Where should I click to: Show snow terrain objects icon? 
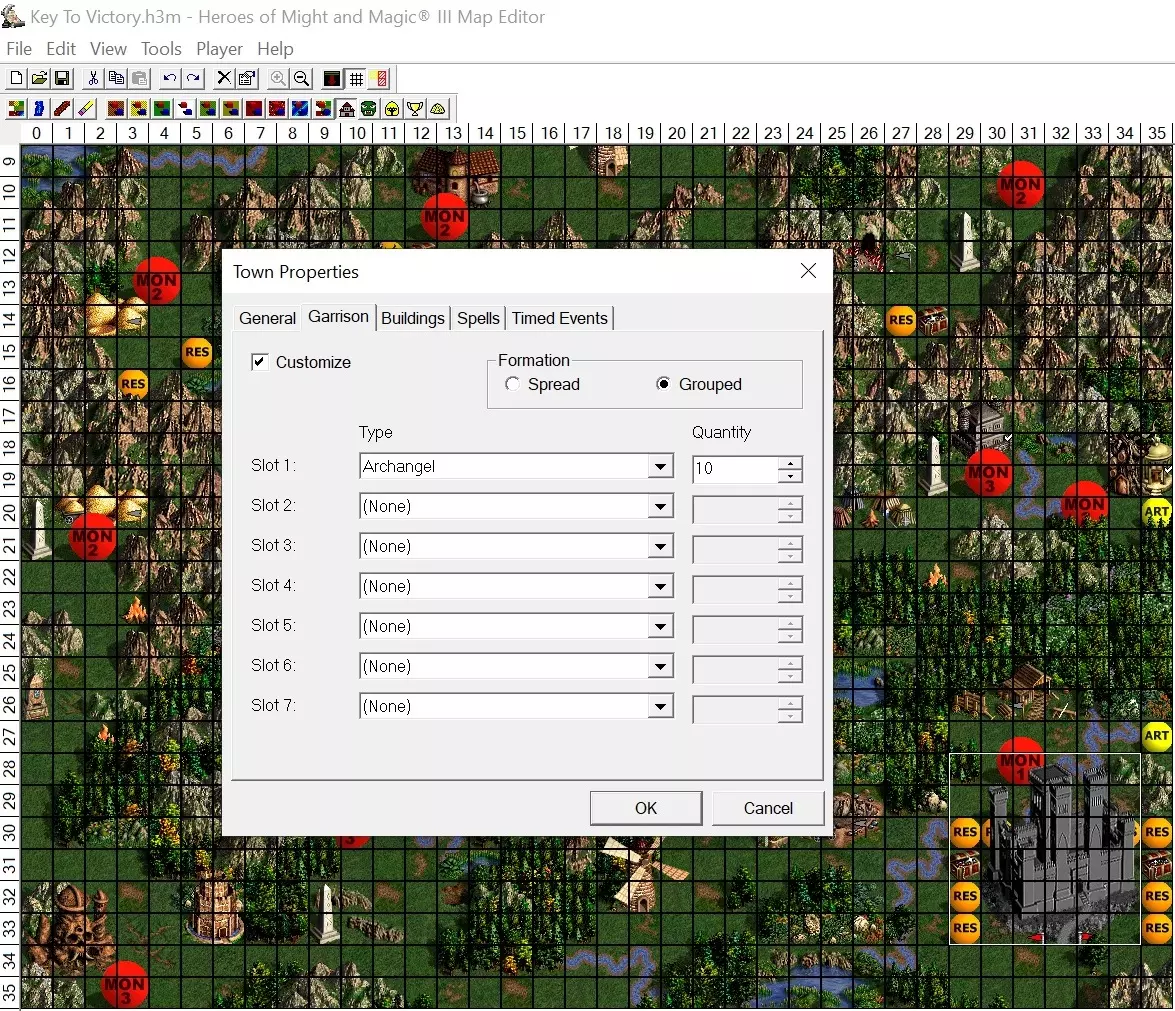(x=185, y=109)
